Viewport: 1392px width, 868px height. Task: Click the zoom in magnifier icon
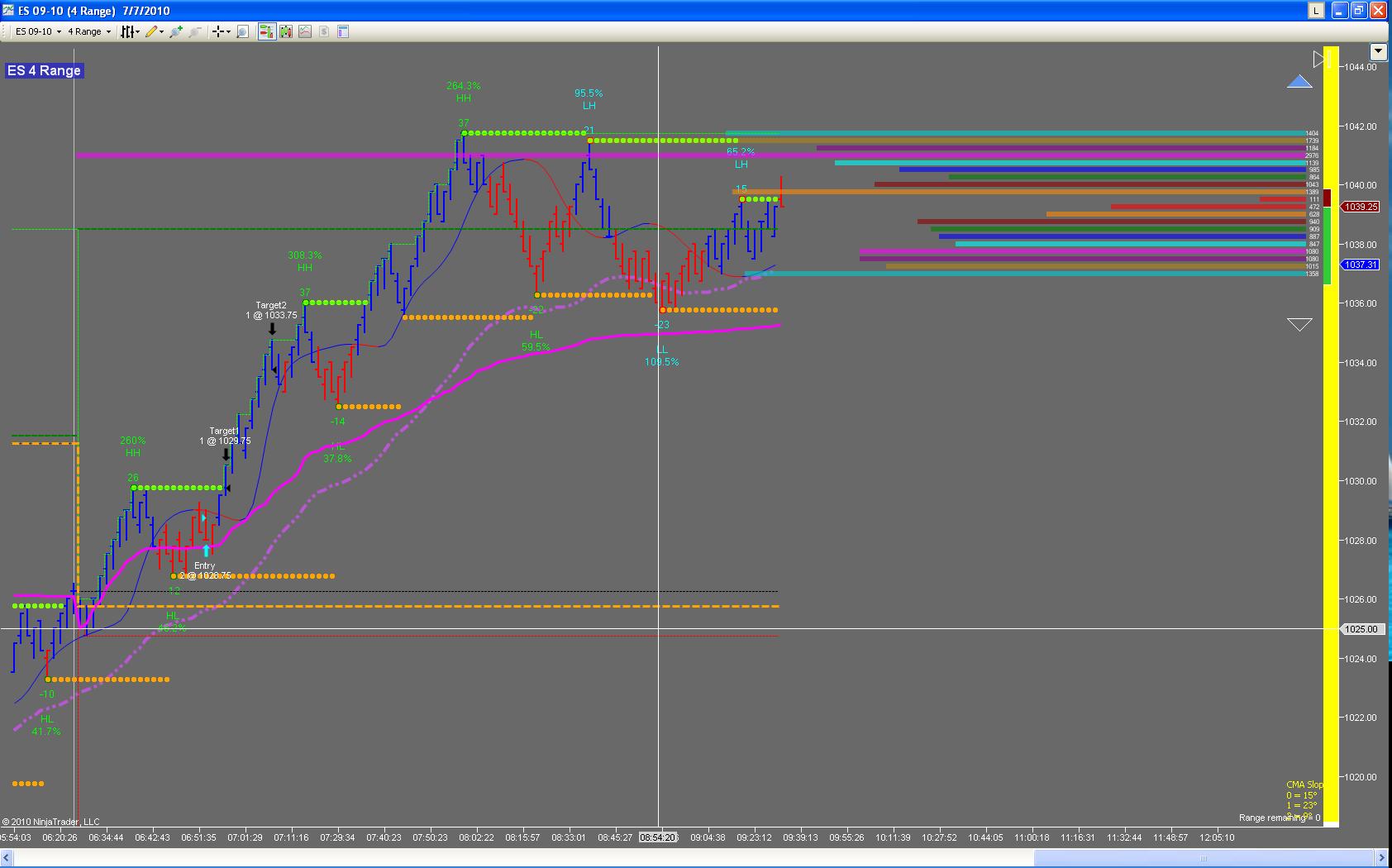point(175,31)
